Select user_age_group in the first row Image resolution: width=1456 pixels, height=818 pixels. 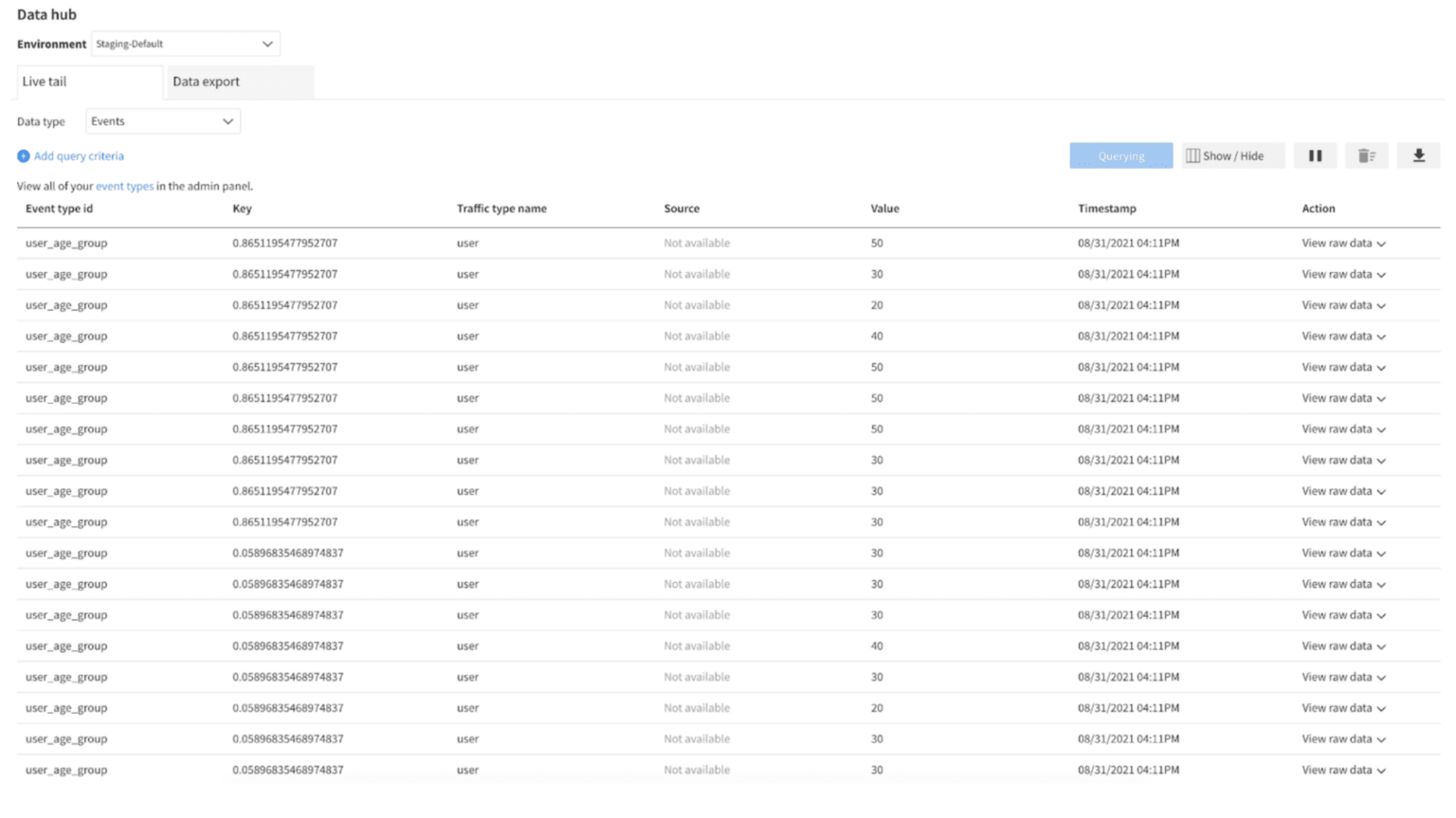[x=66, y=244]
